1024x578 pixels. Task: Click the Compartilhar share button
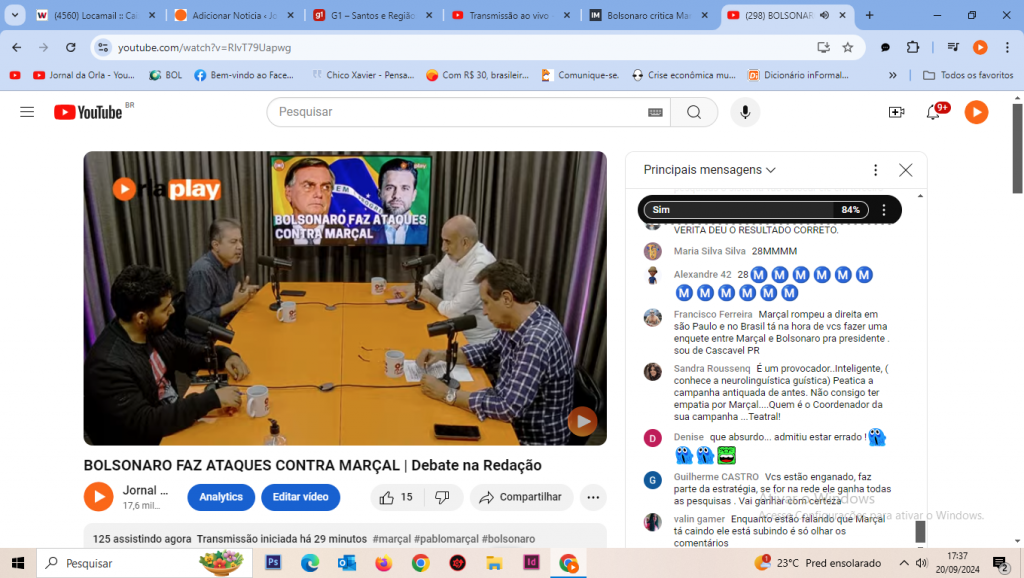tap(520, 497)
